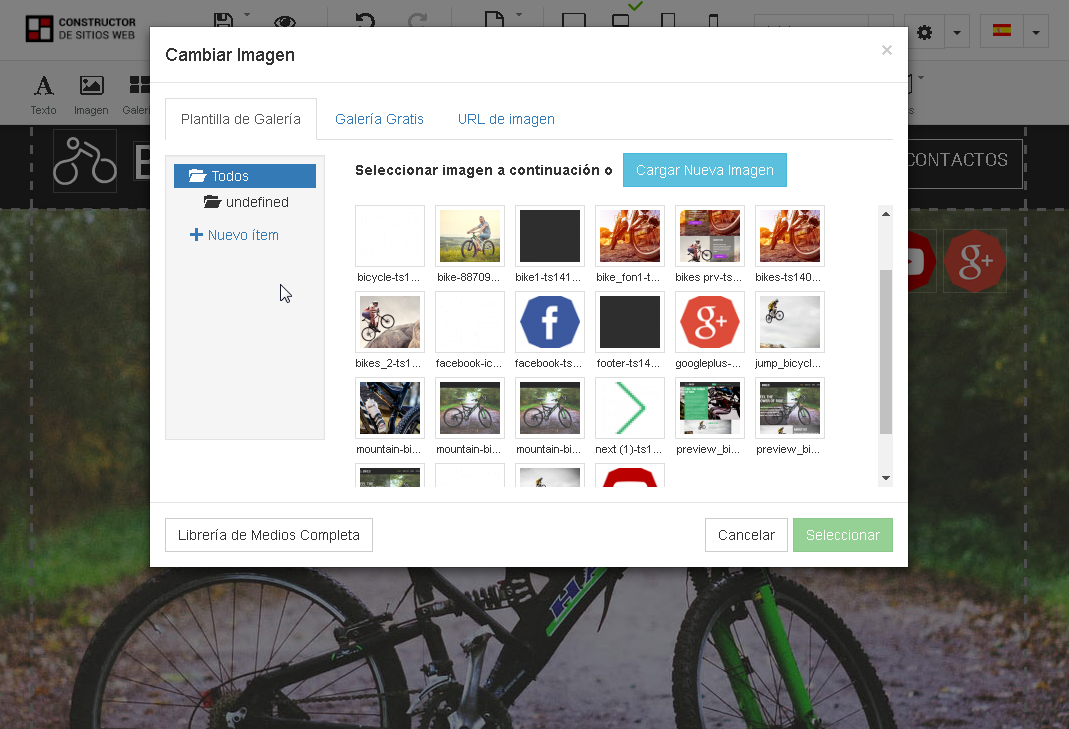The height and width of the screenshot is (729, 1069).
Task: Select the bikes_2-ts1... thumbnail
Action: (390, 322)
